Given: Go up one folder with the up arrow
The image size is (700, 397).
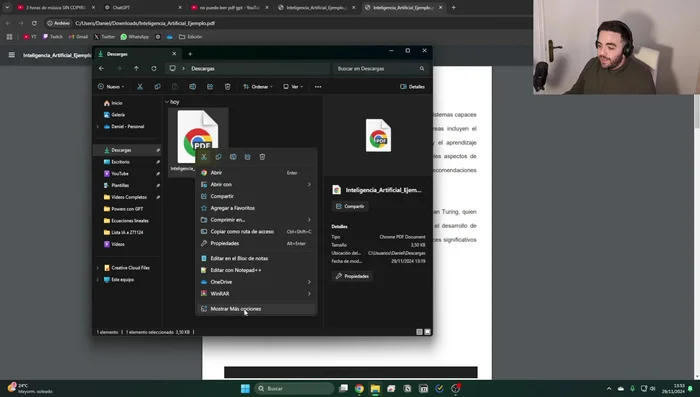Looking at the screenshot, I should 136,68.
